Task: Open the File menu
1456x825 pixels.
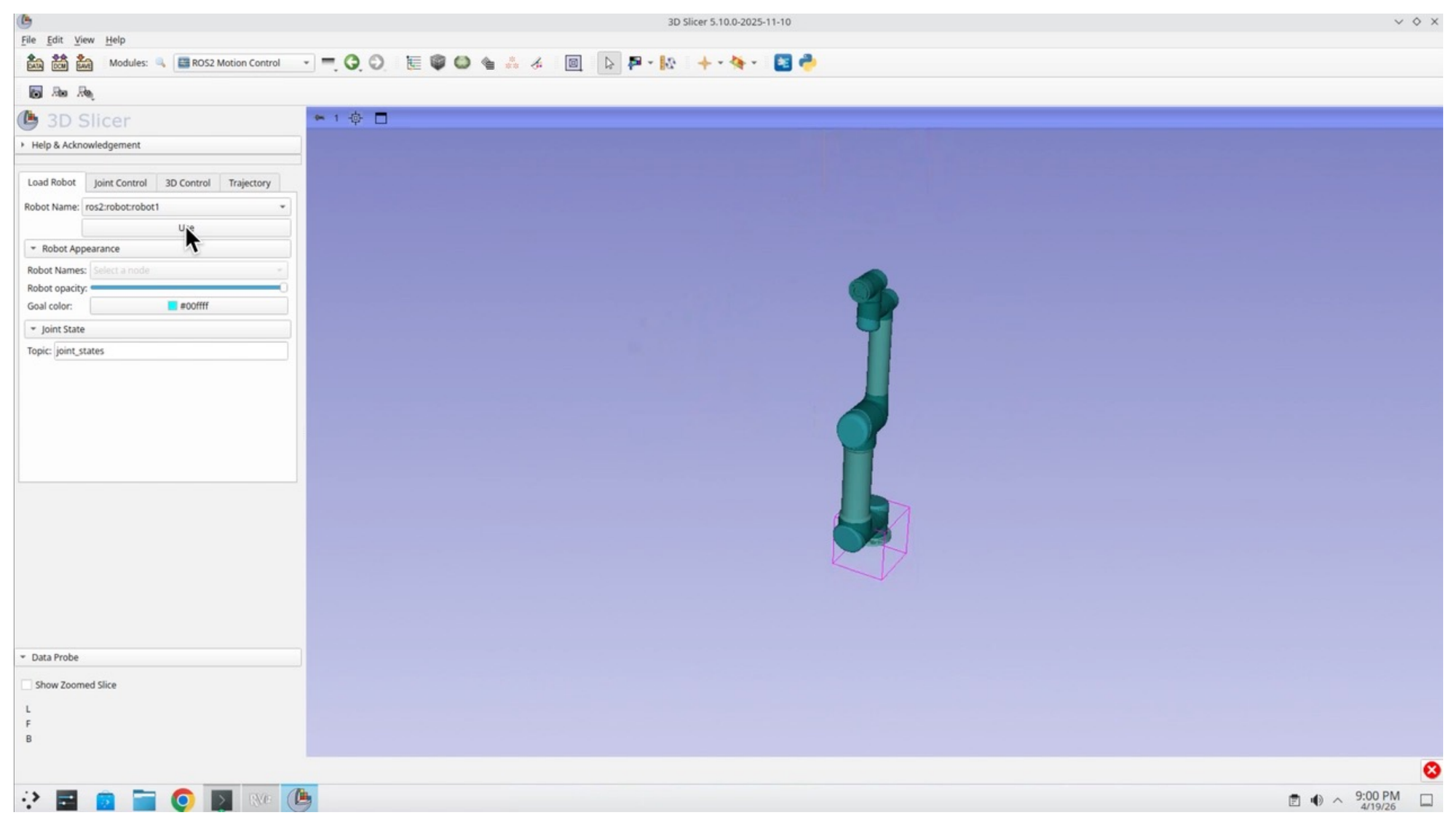Action: tap(28, 40)
